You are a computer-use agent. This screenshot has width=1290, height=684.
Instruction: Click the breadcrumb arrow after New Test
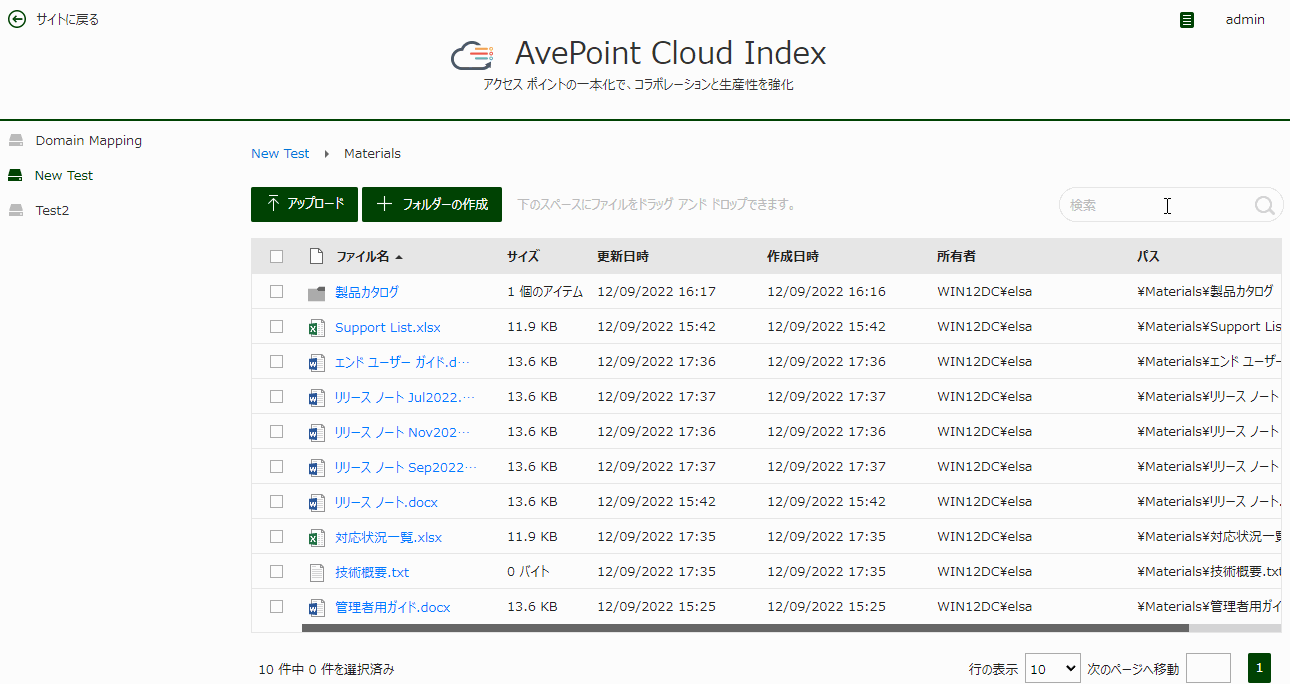point(326,154)
